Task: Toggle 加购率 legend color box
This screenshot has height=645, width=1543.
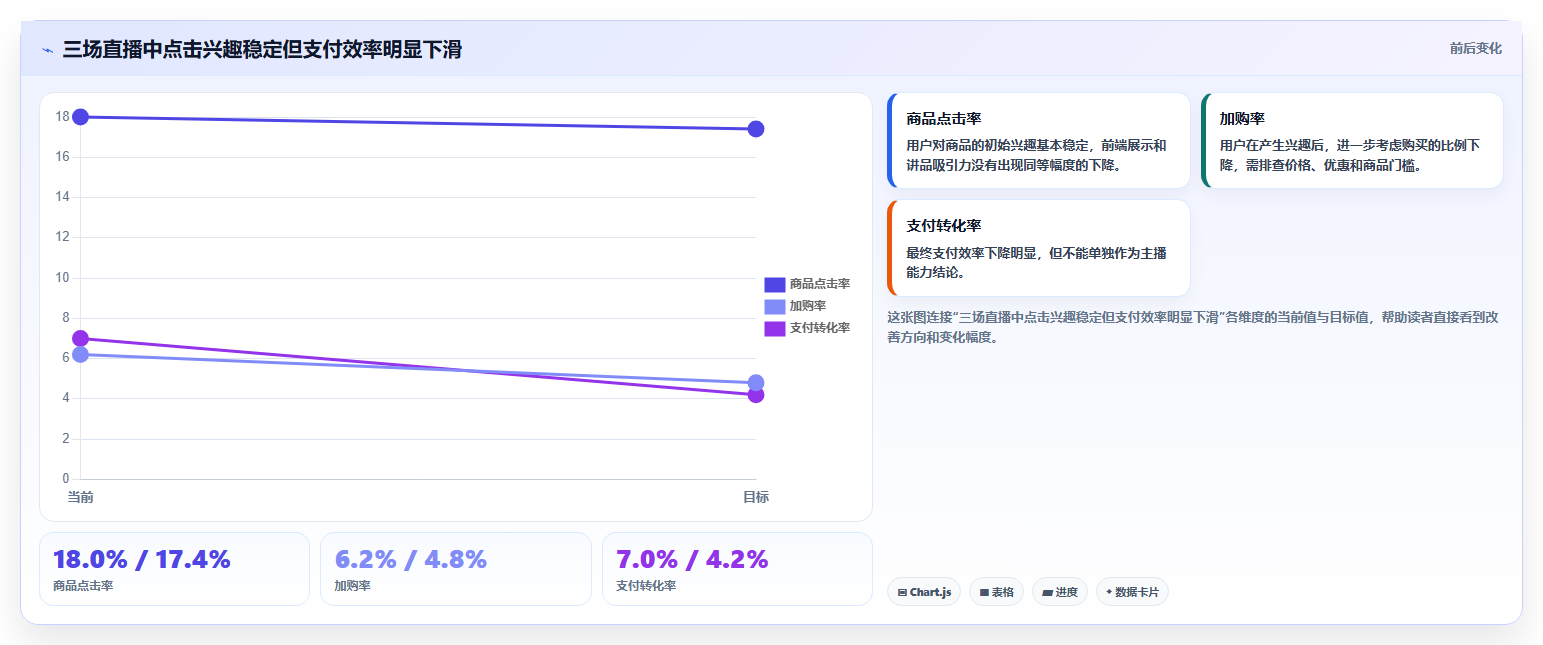Action: pyautogui.click(x=774, y=306)
